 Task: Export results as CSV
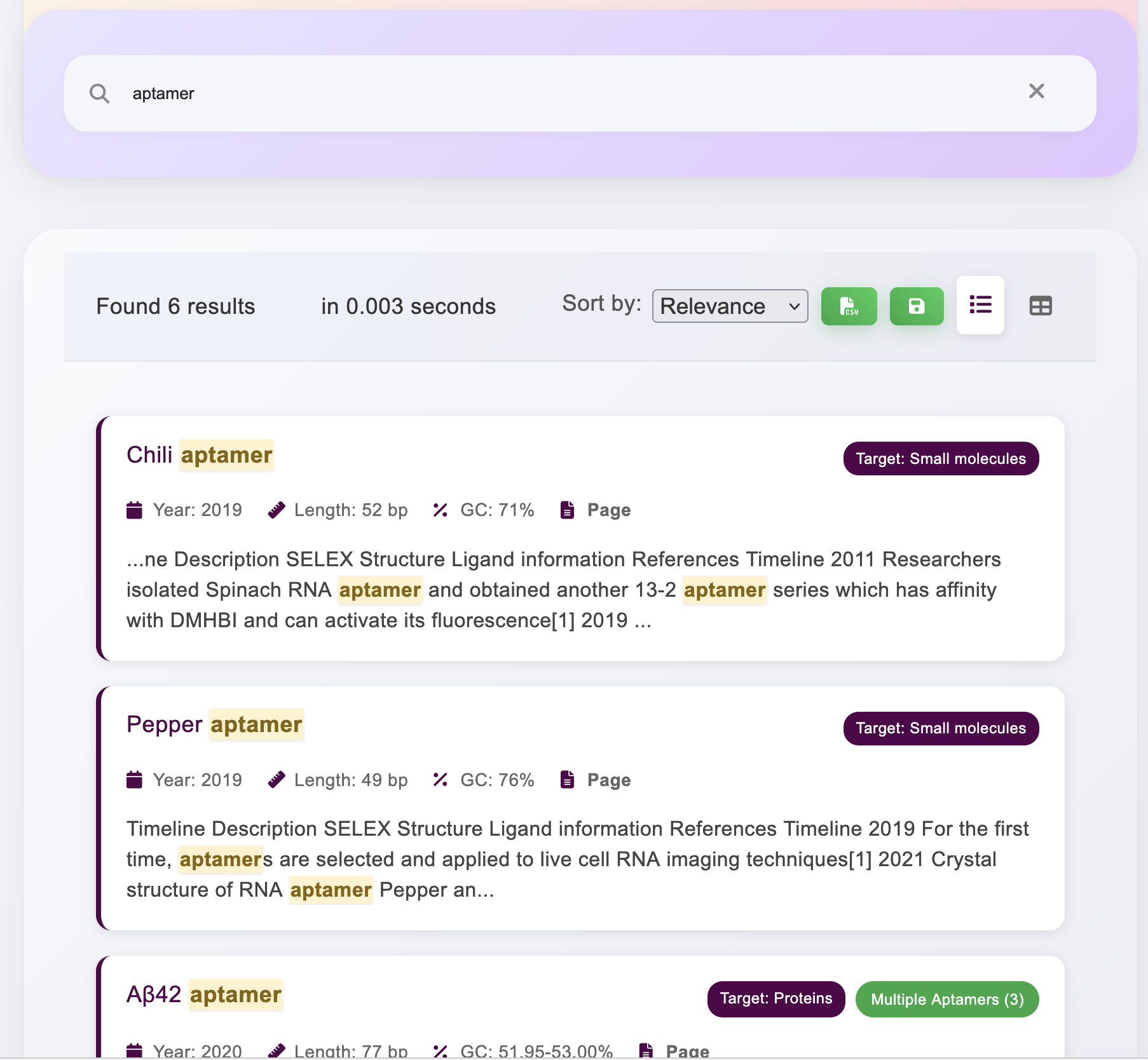click(x=849, y=306)
